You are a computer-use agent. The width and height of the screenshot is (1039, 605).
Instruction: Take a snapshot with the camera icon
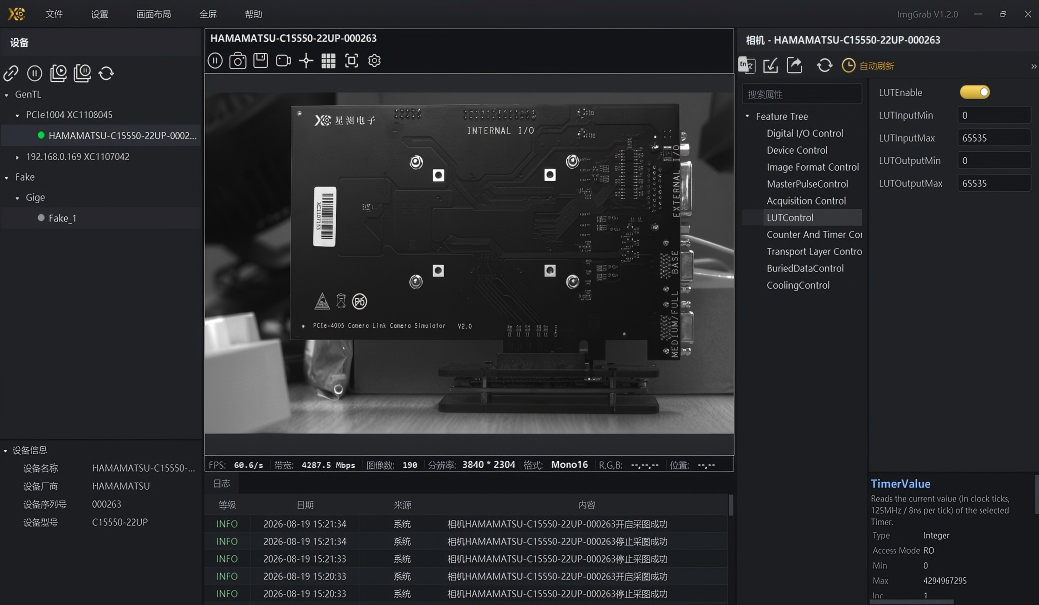pyautogui.click(x=238, y=61)
